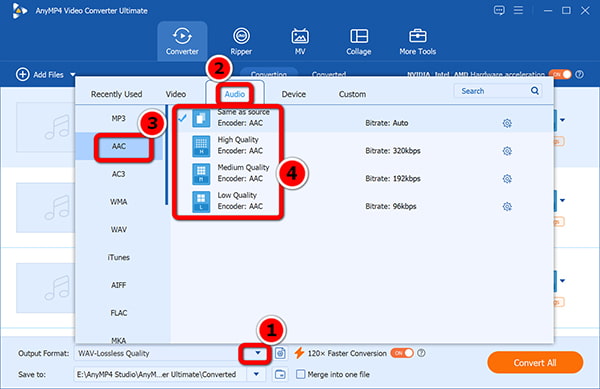Select WAV in format list

coord(119,229)
